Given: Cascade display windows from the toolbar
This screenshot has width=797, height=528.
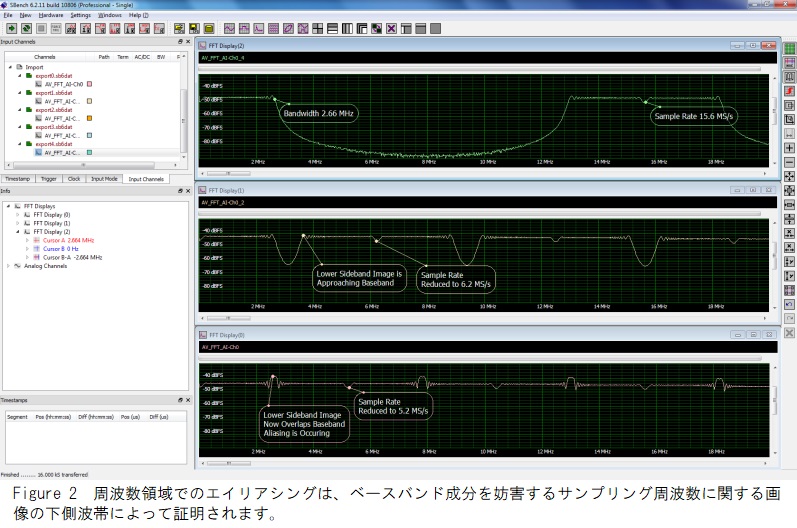Looking at the screenshot, I should tap(362, 28).
